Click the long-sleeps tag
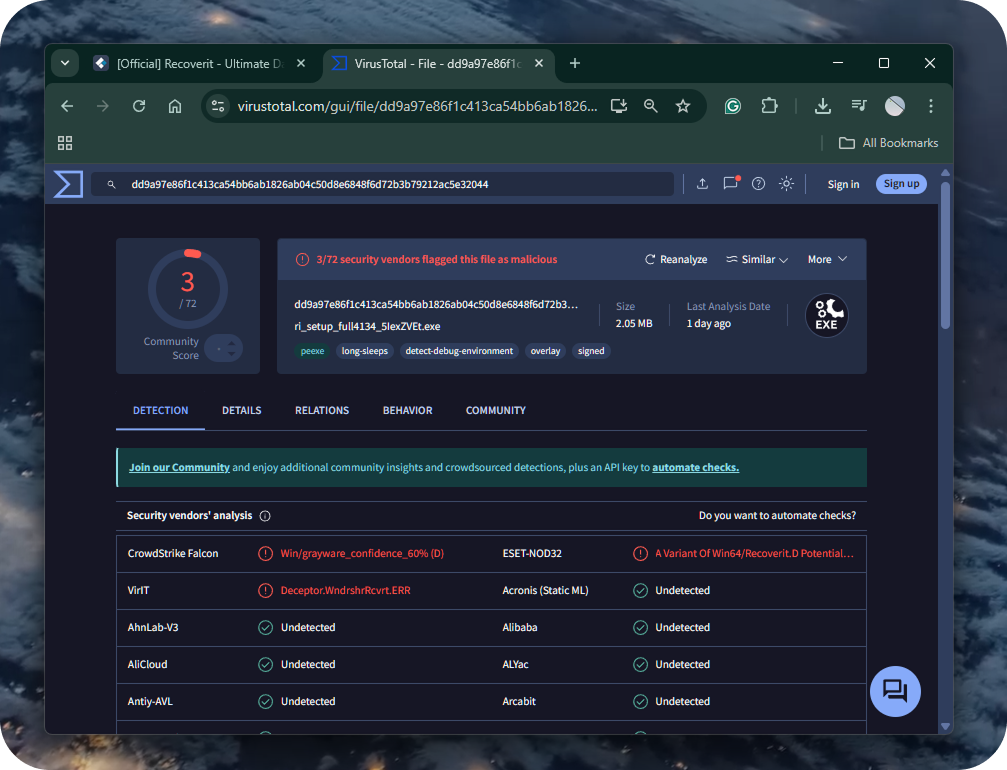The height and width of the screenshot is (770, 1007). tap(365, 351)
